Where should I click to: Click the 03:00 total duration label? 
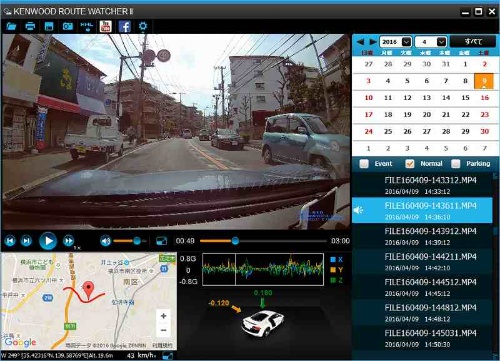(340, 241)
